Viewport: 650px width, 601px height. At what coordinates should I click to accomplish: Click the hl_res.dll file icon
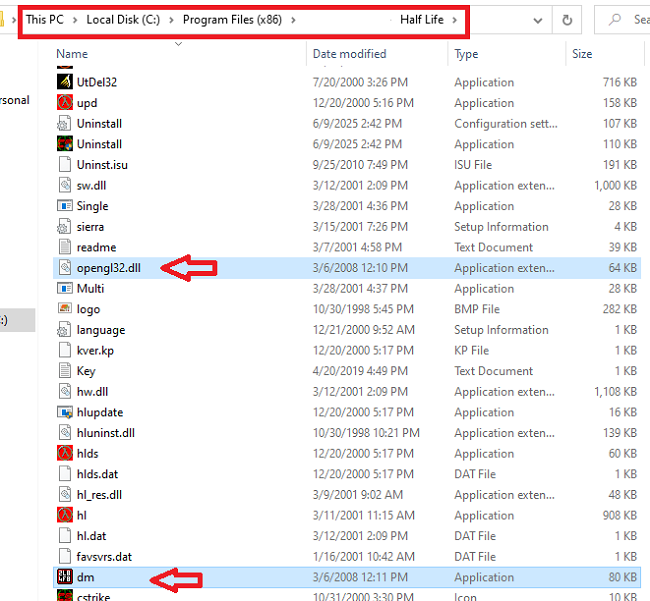(65, 495)
